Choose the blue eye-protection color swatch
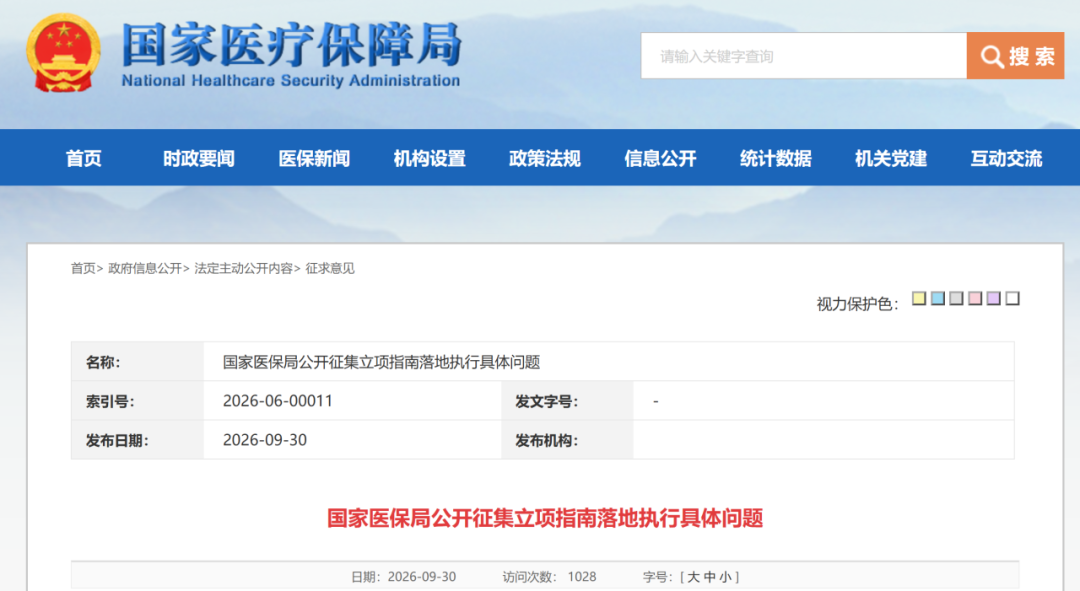1080x591 pixels. pyautogui.click(x=937, y=298)
